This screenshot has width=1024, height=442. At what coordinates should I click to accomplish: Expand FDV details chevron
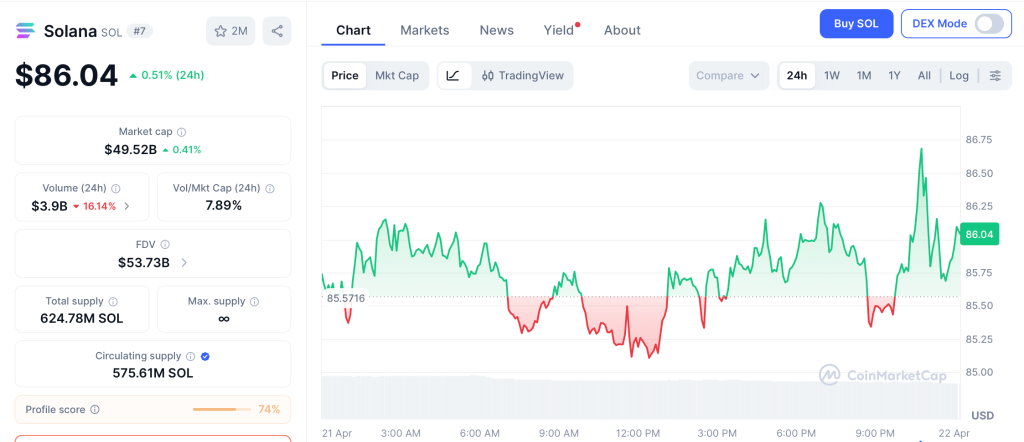[184, 263]
